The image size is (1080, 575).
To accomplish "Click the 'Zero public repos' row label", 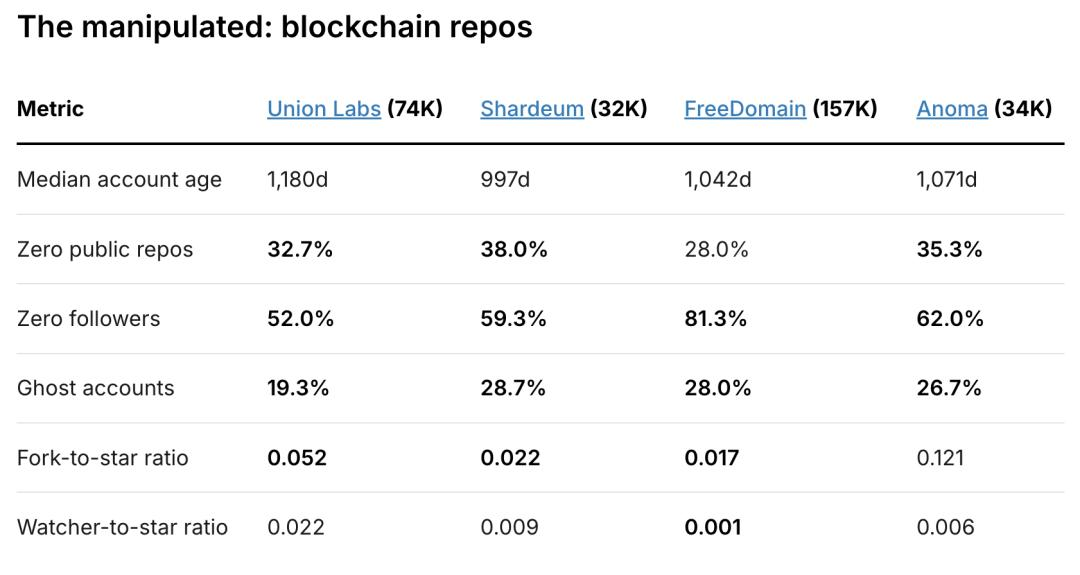I will coord(105,249).
